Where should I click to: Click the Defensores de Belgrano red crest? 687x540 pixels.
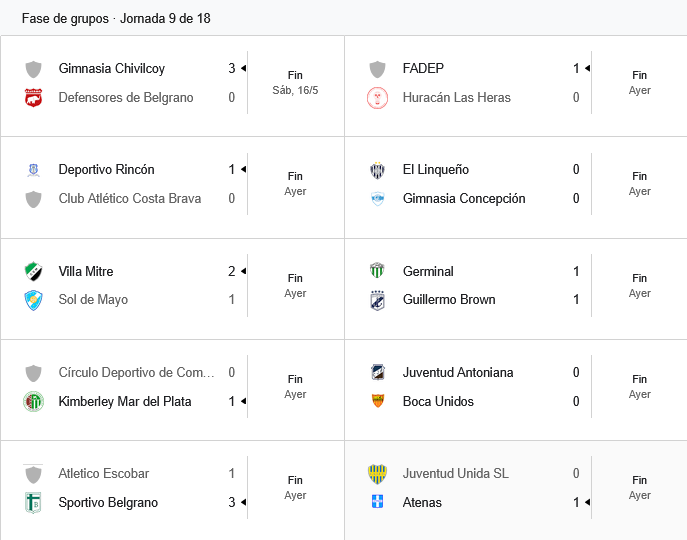33,97
